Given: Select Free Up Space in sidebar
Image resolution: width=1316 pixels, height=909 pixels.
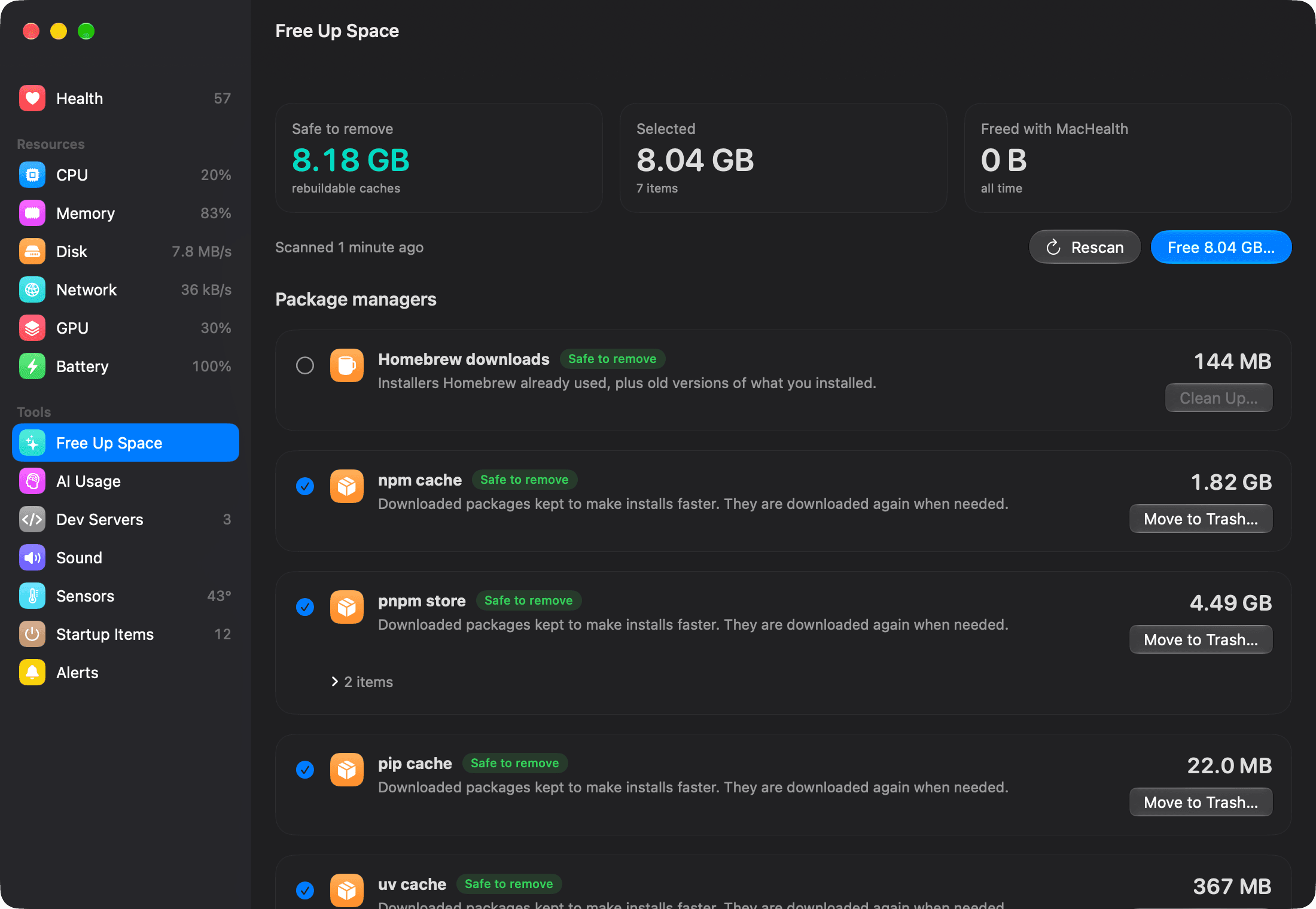Looking at the screenshot, I should [126, 443].
